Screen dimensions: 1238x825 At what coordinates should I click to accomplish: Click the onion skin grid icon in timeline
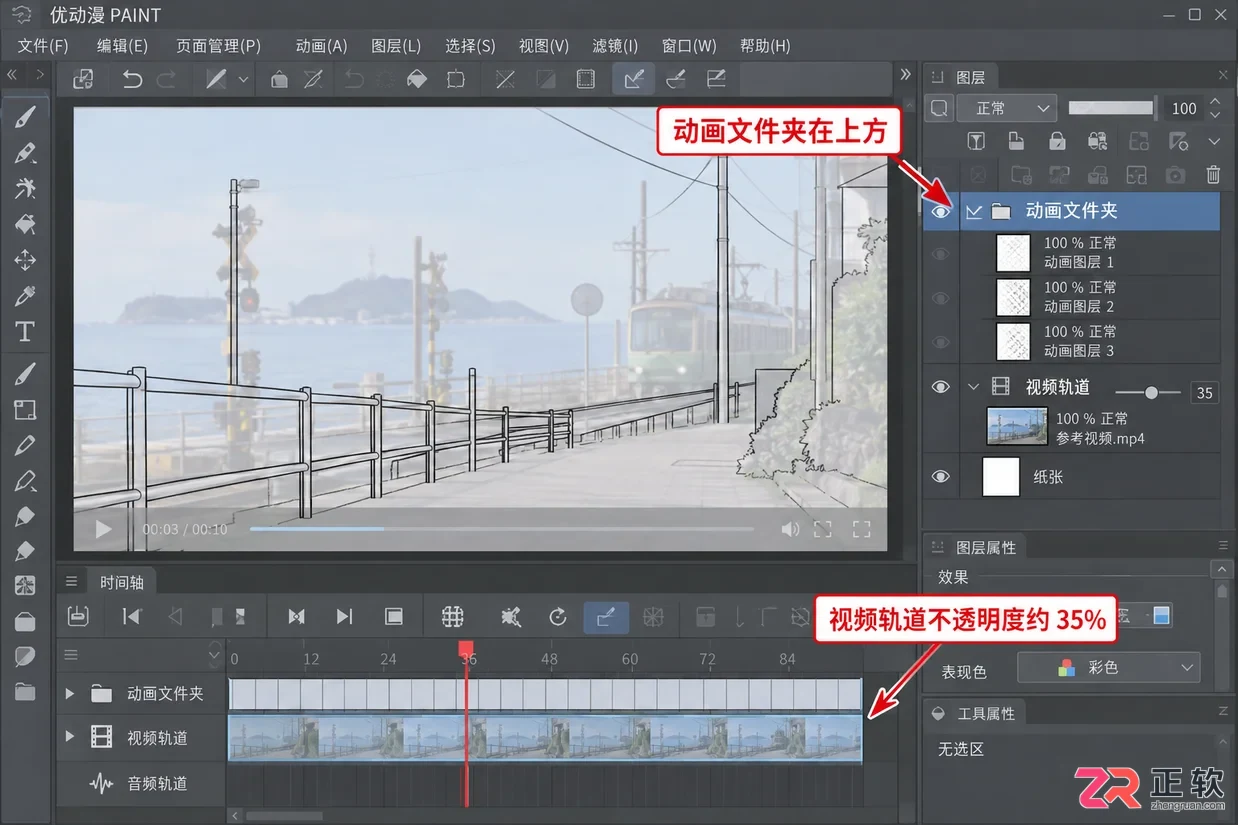point(453,617)
